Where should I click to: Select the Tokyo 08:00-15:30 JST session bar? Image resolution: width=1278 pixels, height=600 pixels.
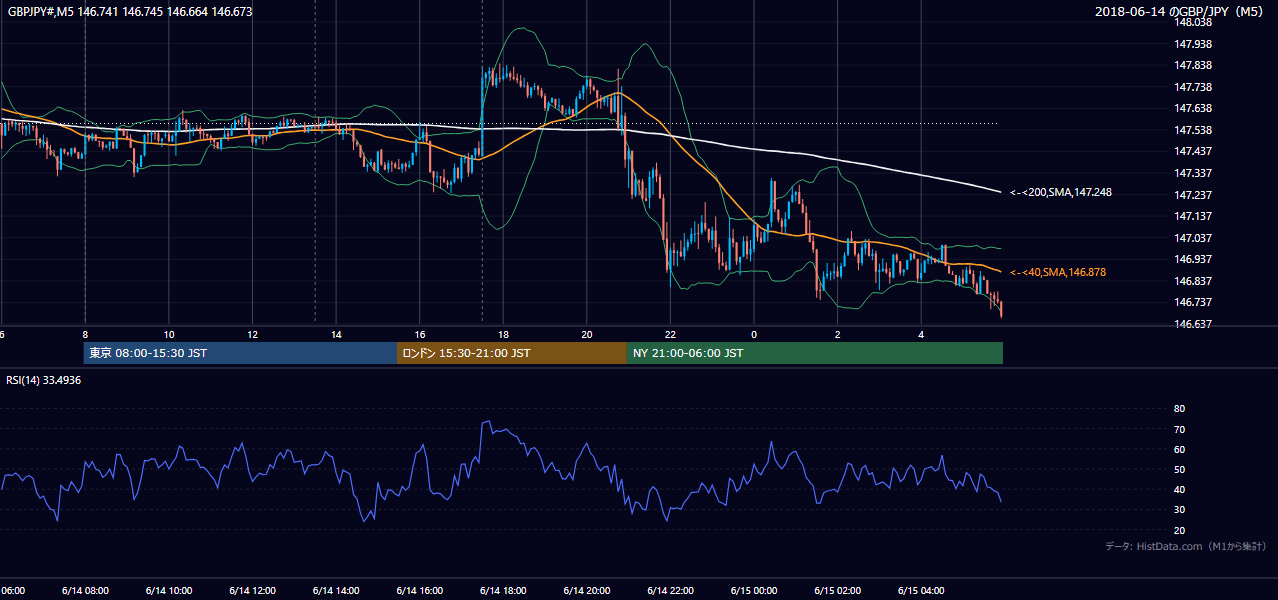pos(240,353)
